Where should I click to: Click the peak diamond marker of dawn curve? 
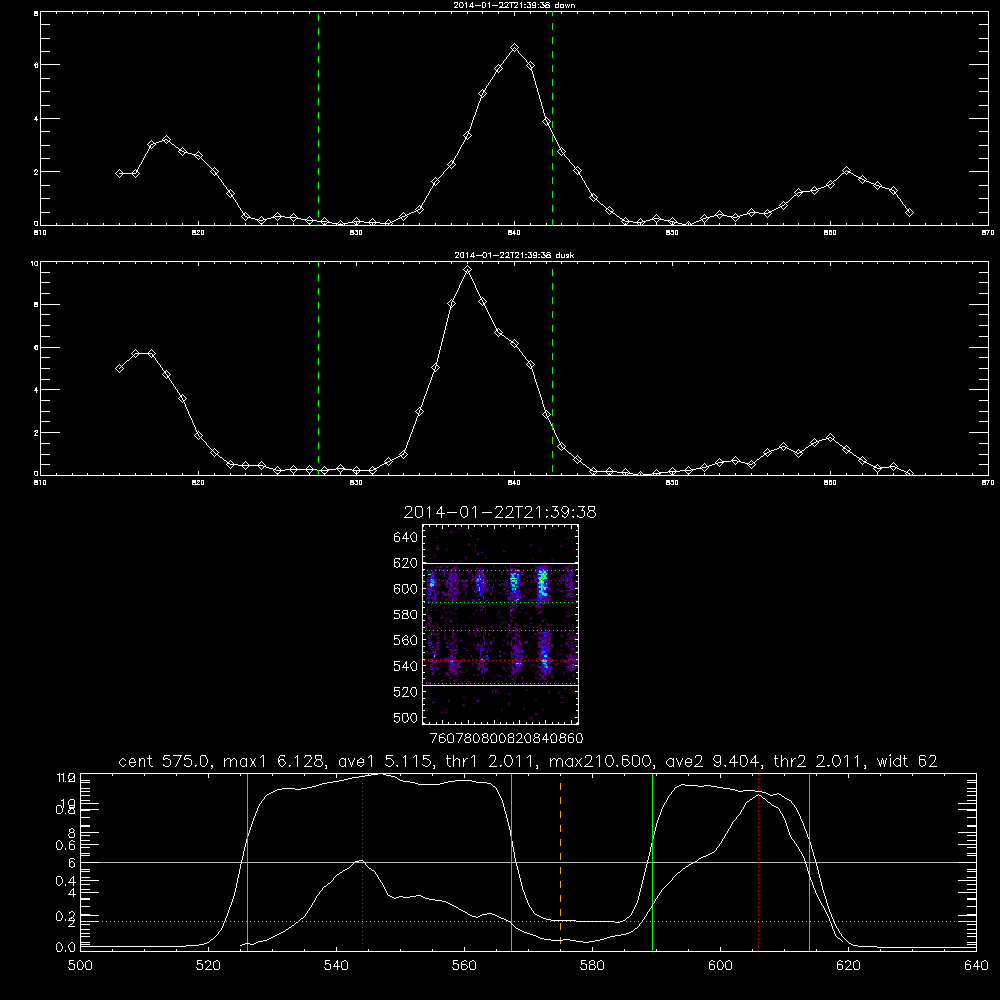coord(515,48)
